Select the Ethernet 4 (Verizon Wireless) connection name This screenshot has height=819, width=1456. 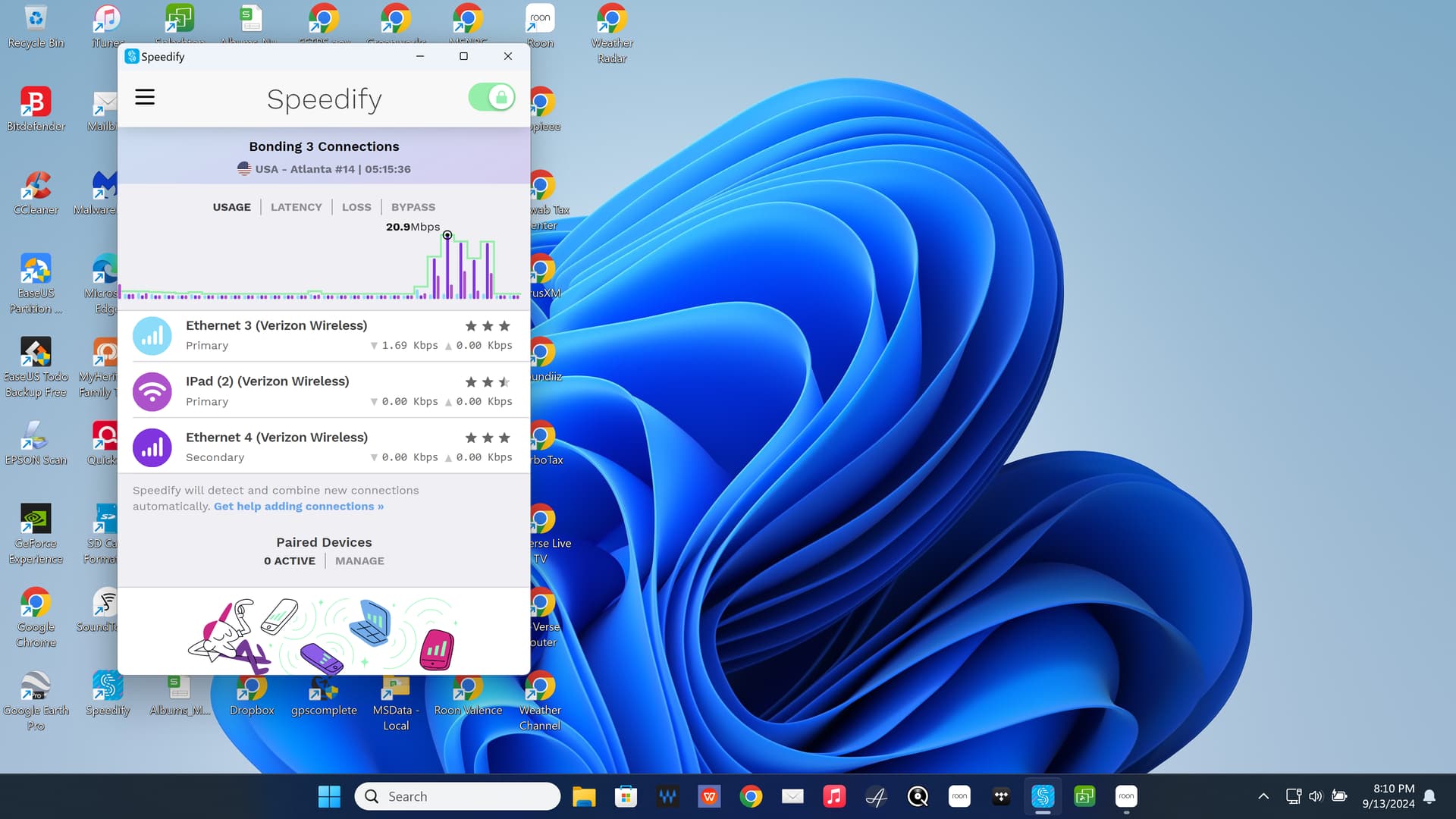point(277,438)
